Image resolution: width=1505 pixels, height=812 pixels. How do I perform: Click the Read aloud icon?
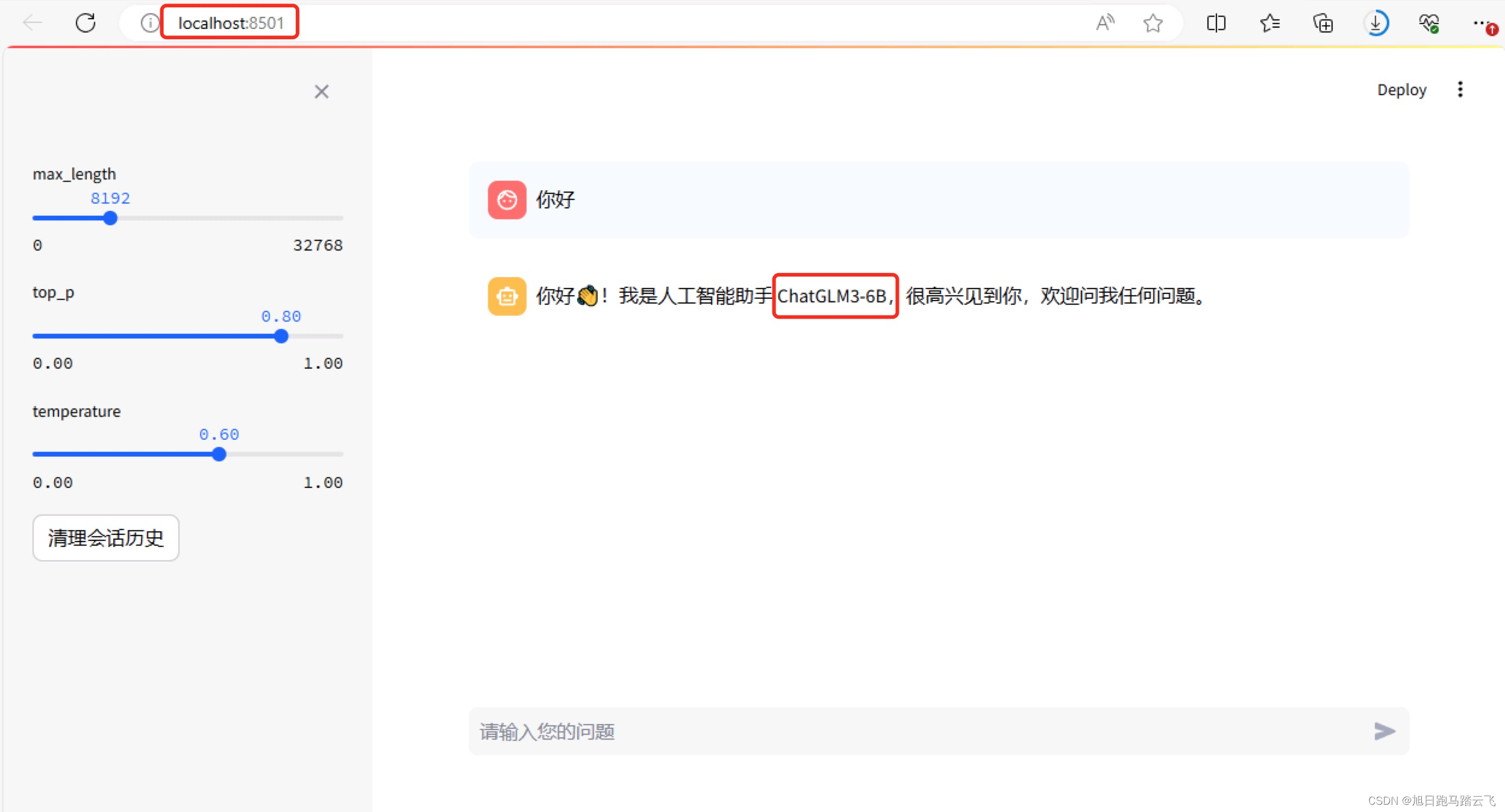click(x=1104, y=23)
